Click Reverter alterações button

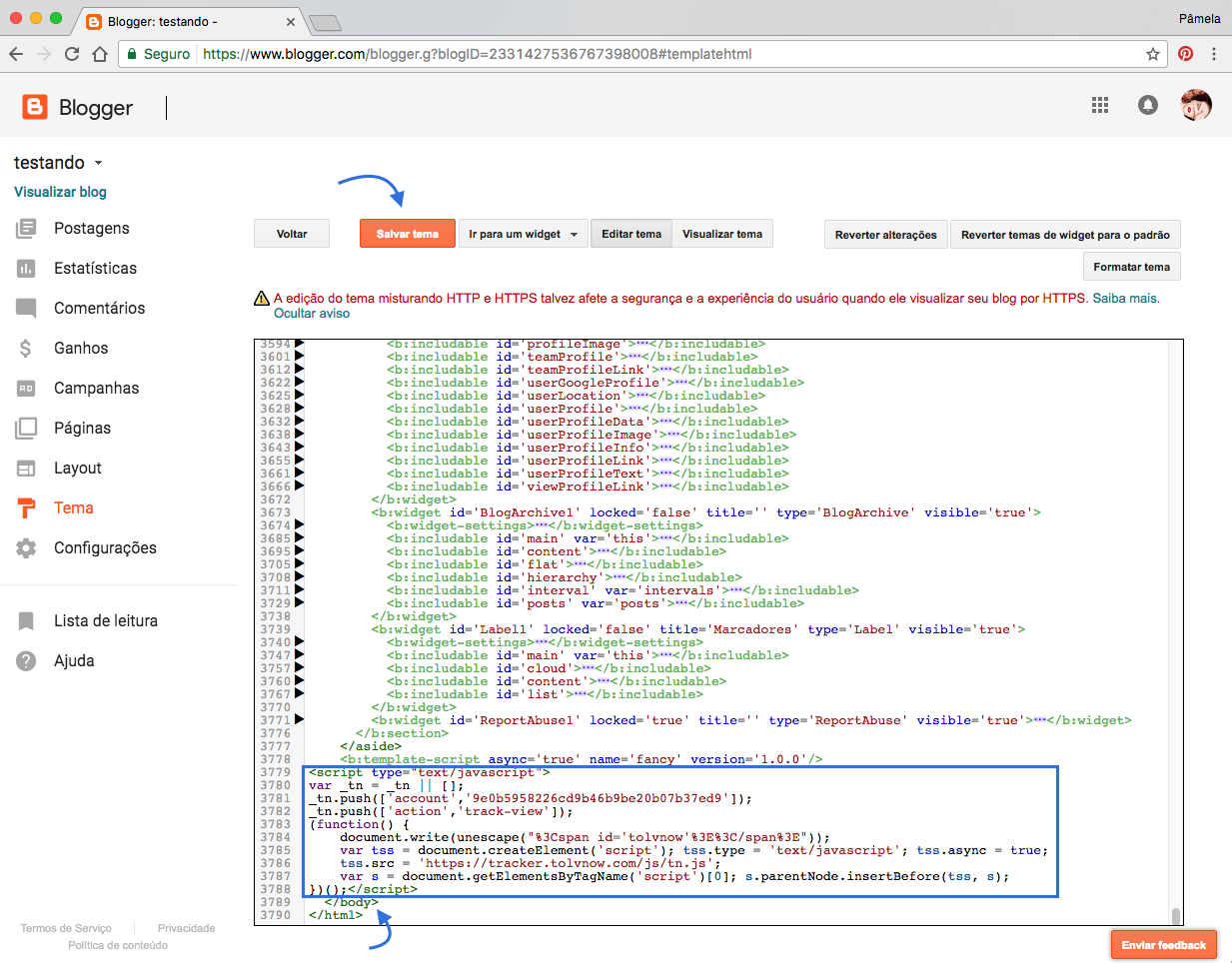tap(886, 235)
